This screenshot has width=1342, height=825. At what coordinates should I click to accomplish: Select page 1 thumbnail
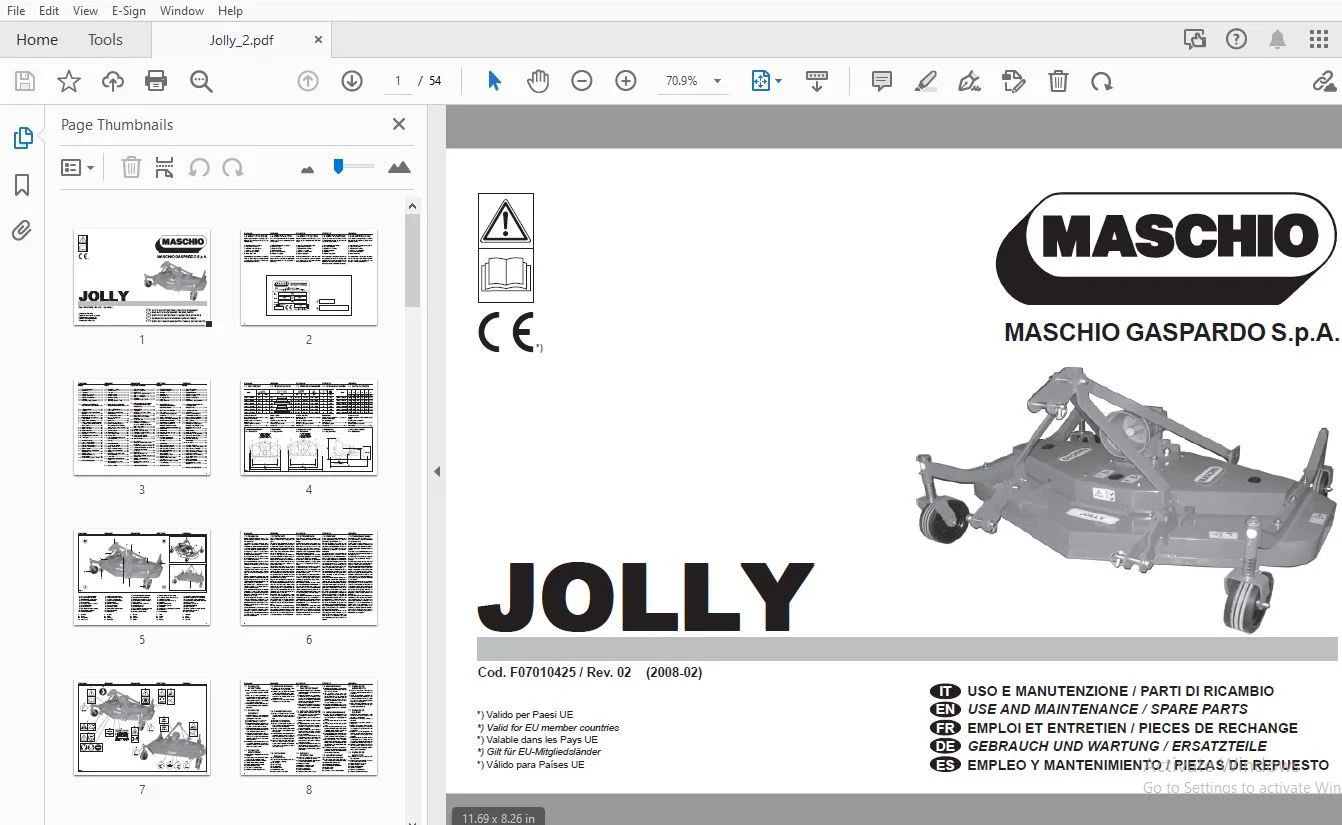click(142, 277)
